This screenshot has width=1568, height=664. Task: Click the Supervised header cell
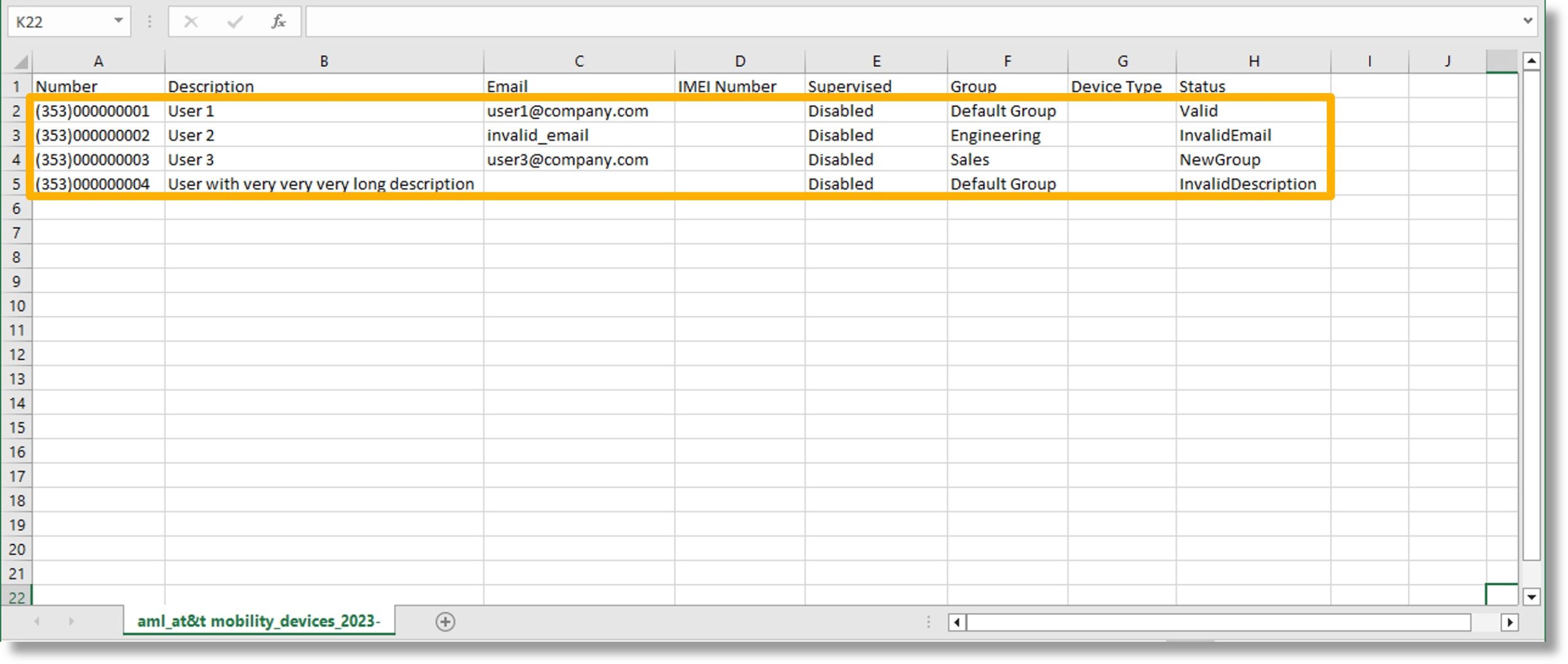pyautogui.click(x=876, y=86)
